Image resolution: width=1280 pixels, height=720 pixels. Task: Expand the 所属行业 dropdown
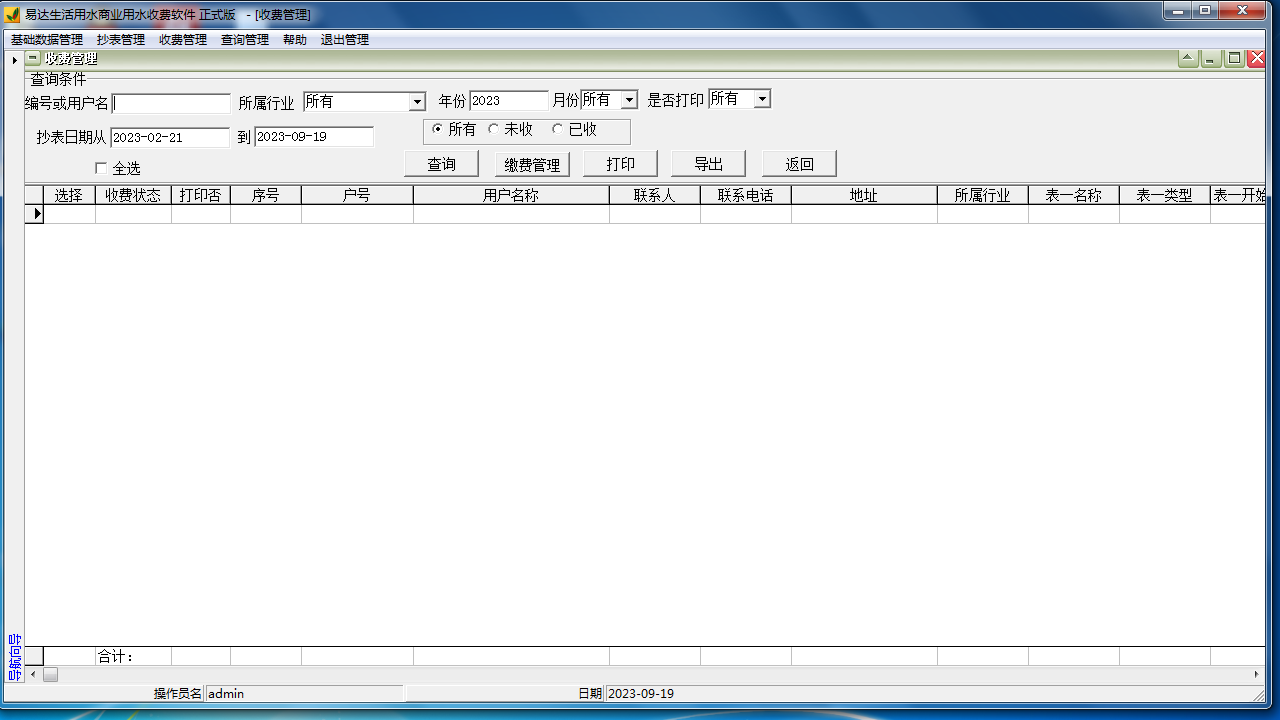pyautogui.click(x=418, y=102)
